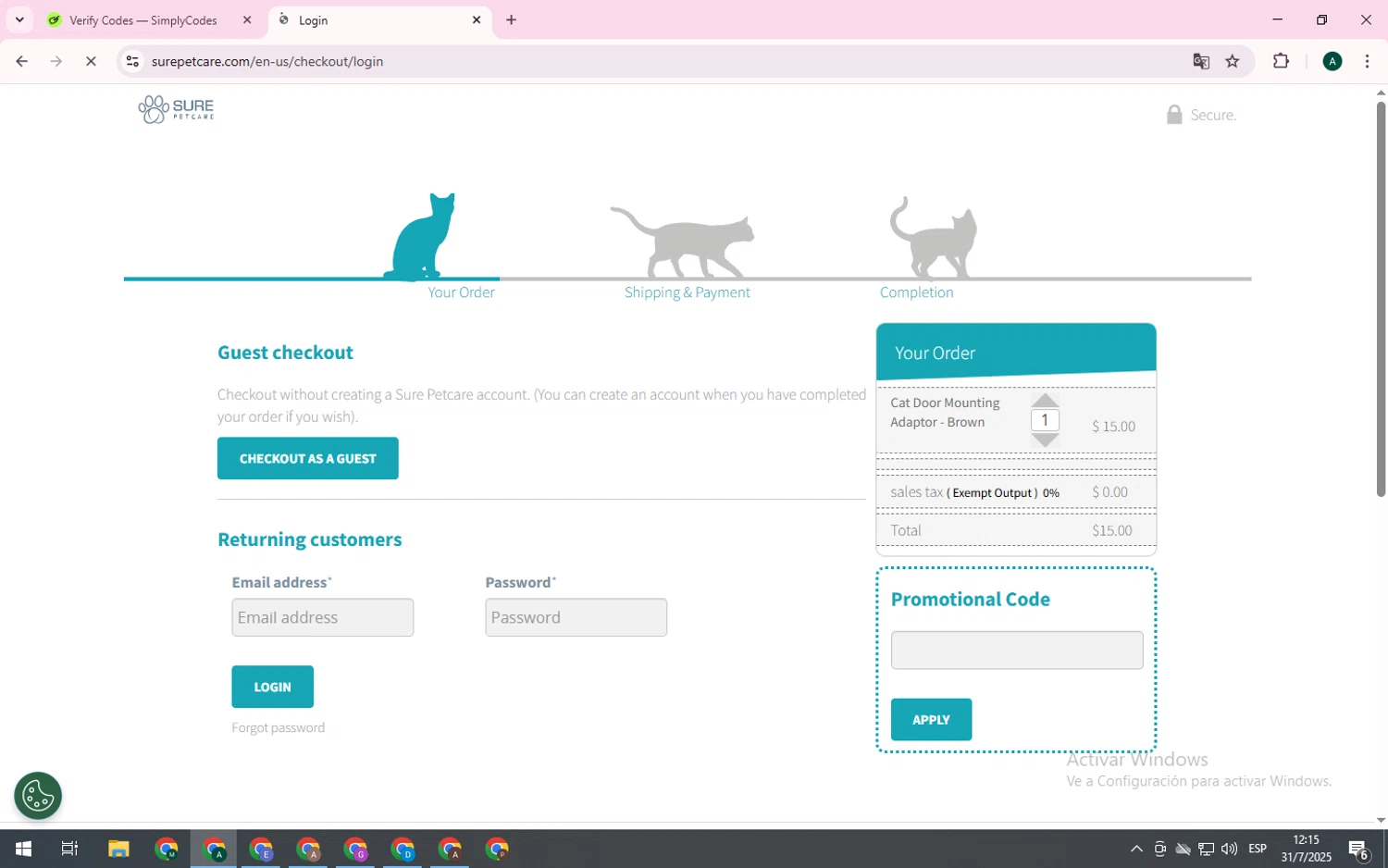Click the gray sitting cat icon
This screenshot has height=868, width=1388.
[x=933, y=237]
